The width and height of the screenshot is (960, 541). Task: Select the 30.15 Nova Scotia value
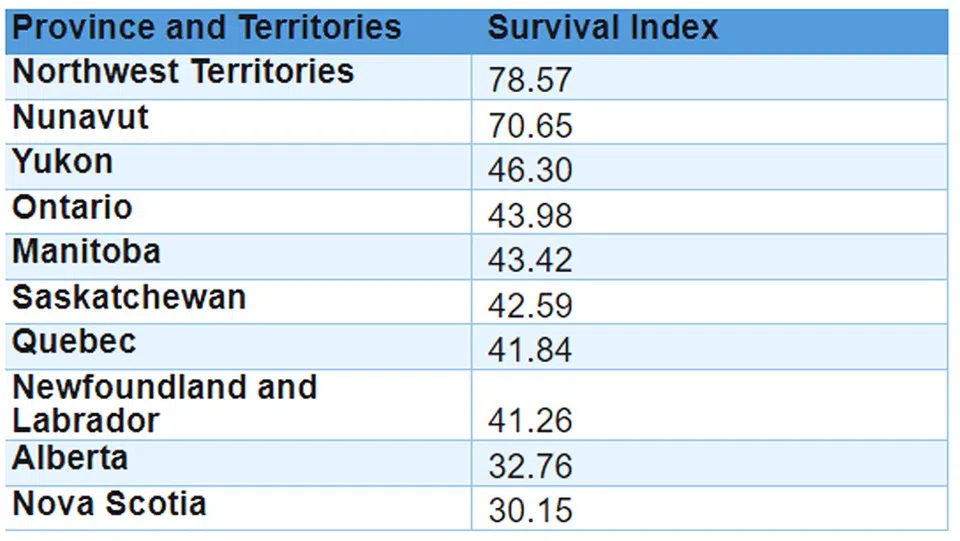pos(530,511)
